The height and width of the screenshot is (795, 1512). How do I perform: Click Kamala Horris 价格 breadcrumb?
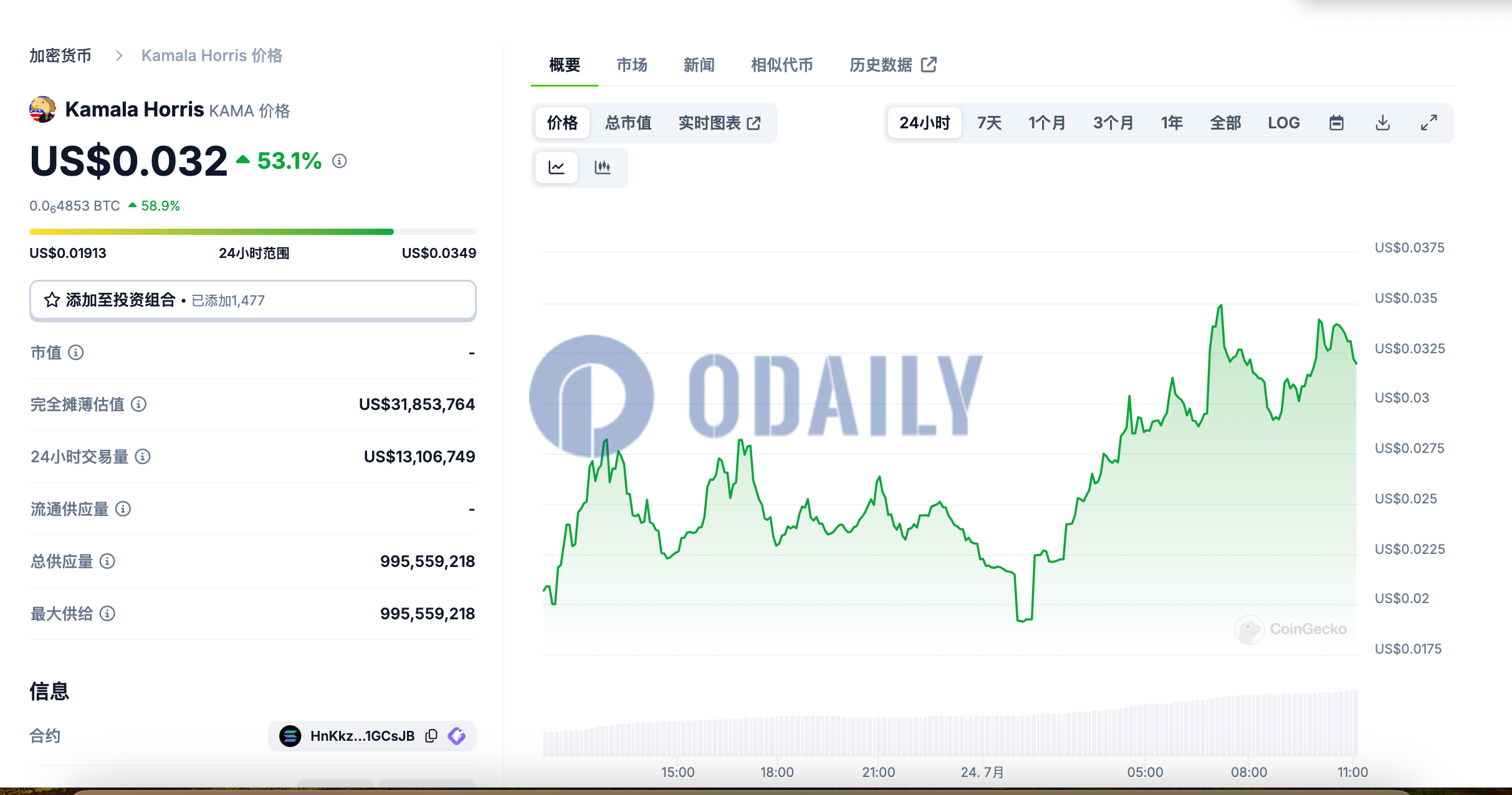(x=212, y=55)
